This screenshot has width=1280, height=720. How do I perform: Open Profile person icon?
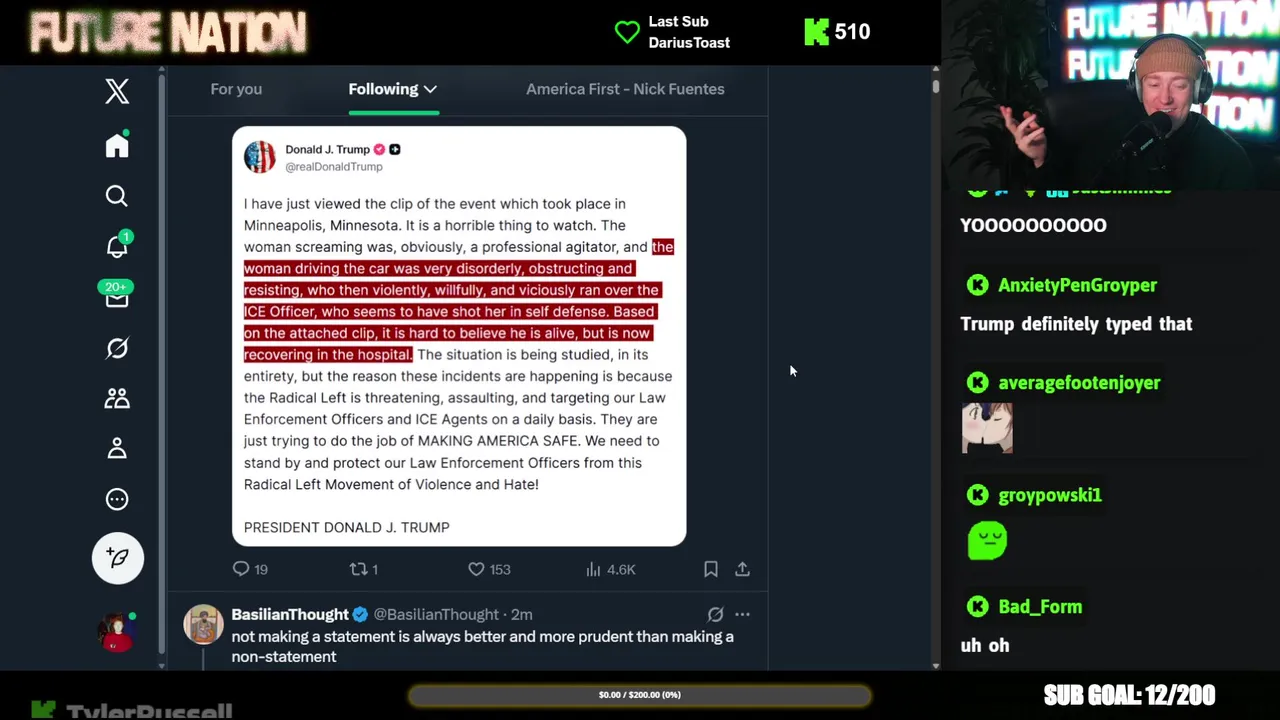point(117,448)
